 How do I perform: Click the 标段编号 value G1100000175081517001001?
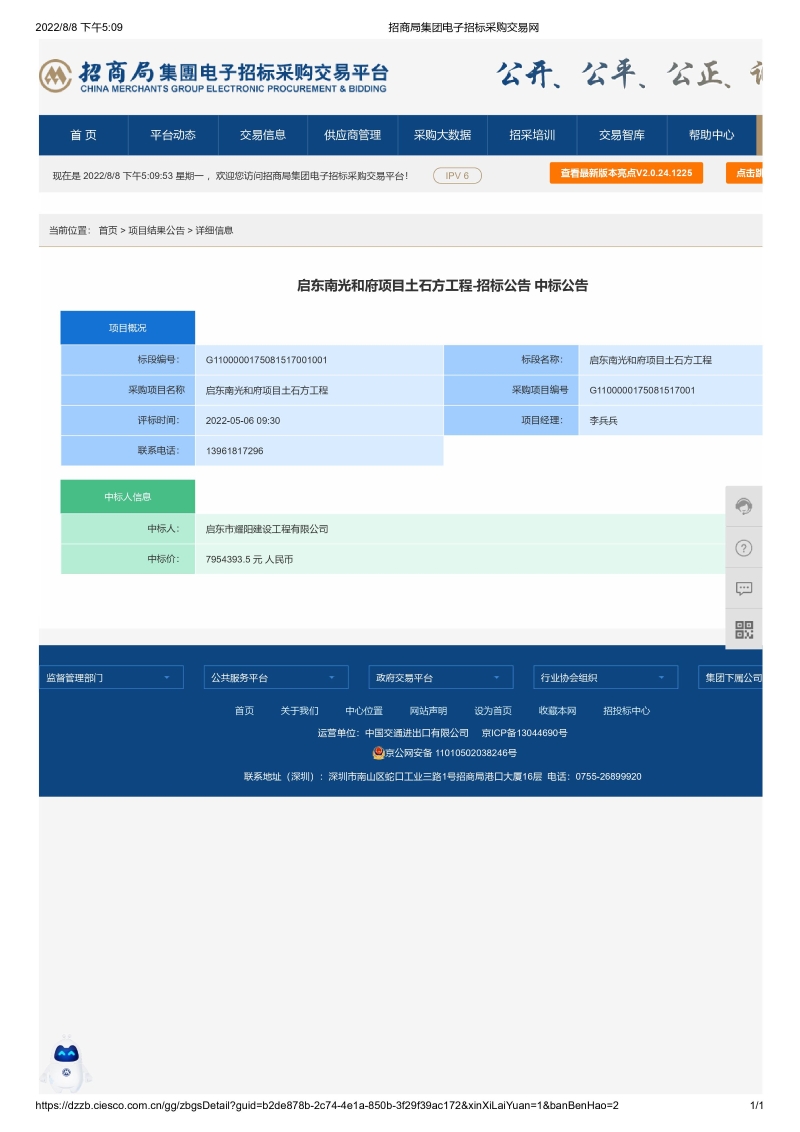tap(266, 360)
